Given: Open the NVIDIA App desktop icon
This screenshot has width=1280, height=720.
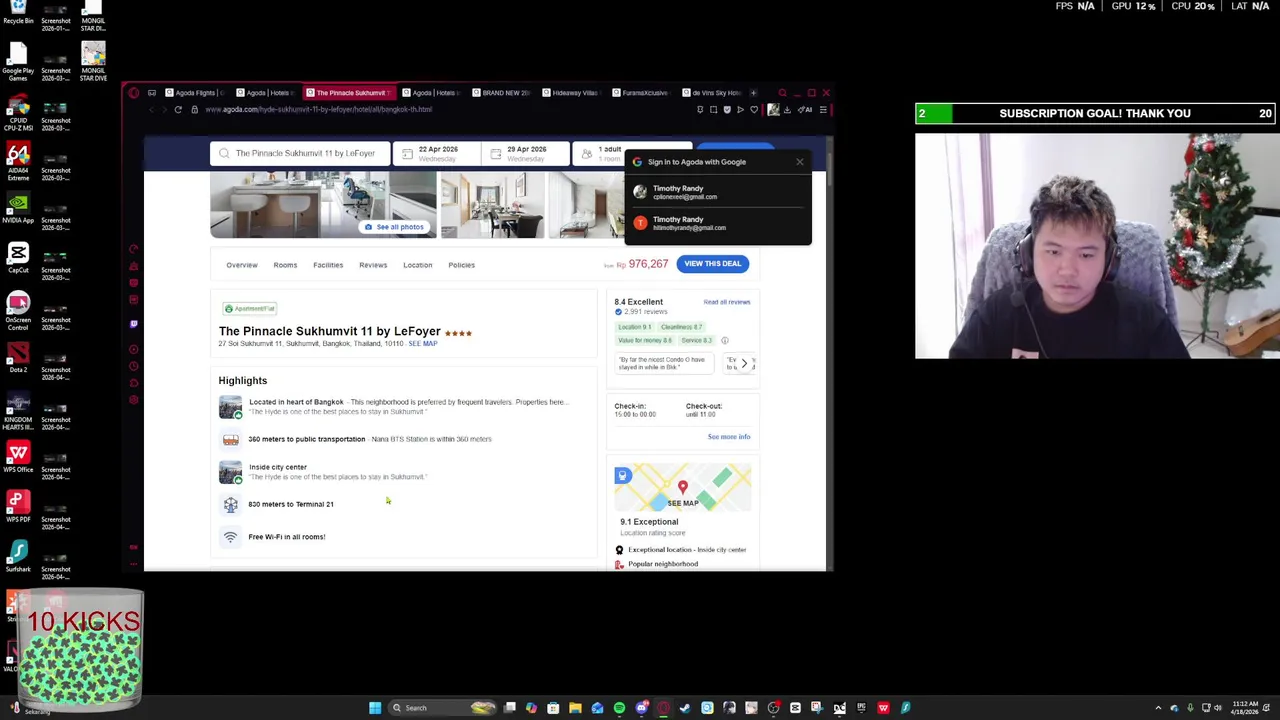Looking at the screenshot, I should [x=18, y=207].
